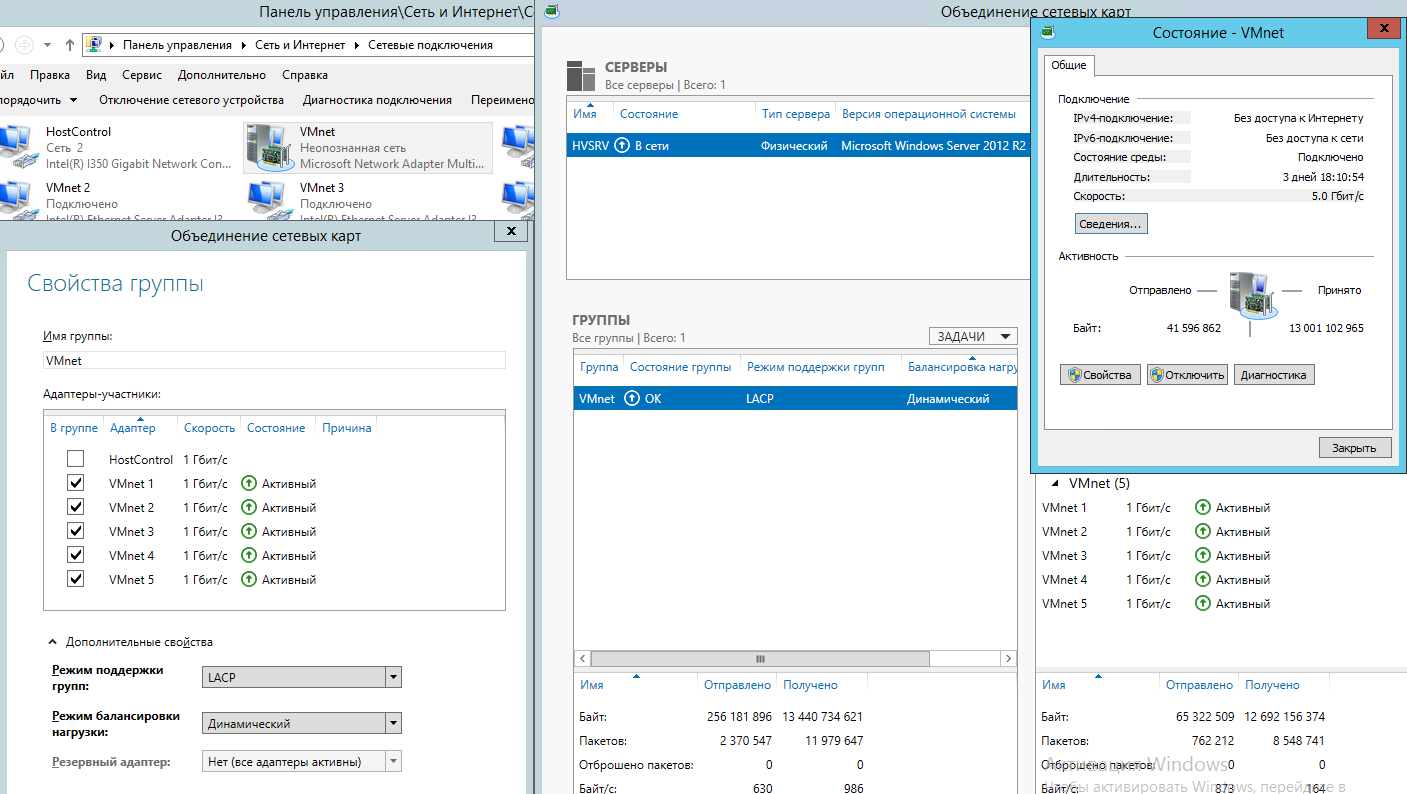Screen dimensions: 1407x794
Task: Uncheck the VMnet 1 adapter checkbox
Action: pos(76,483)
